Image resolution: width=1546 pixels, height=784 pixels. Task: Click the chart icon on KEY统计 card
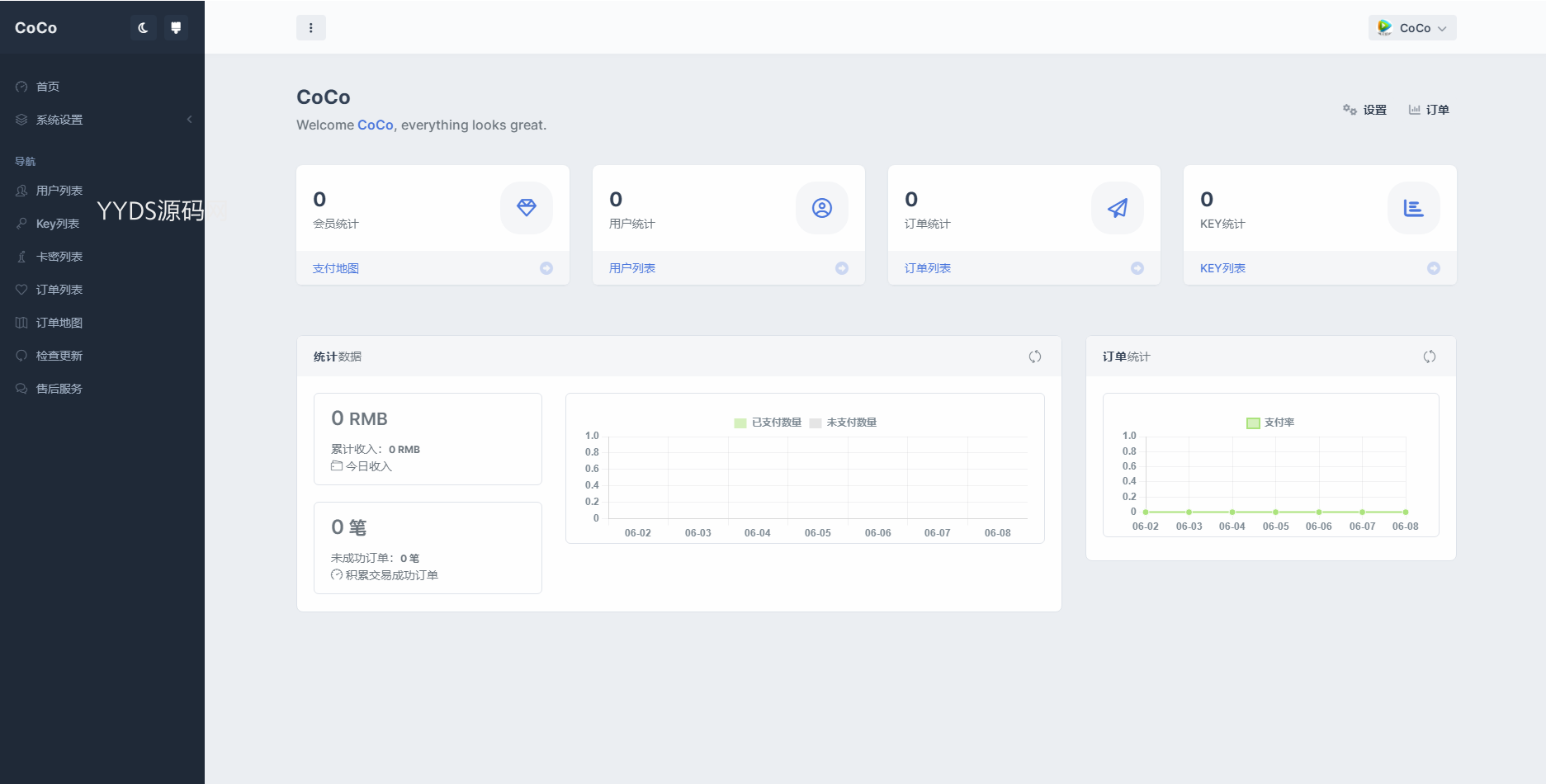1413,208
